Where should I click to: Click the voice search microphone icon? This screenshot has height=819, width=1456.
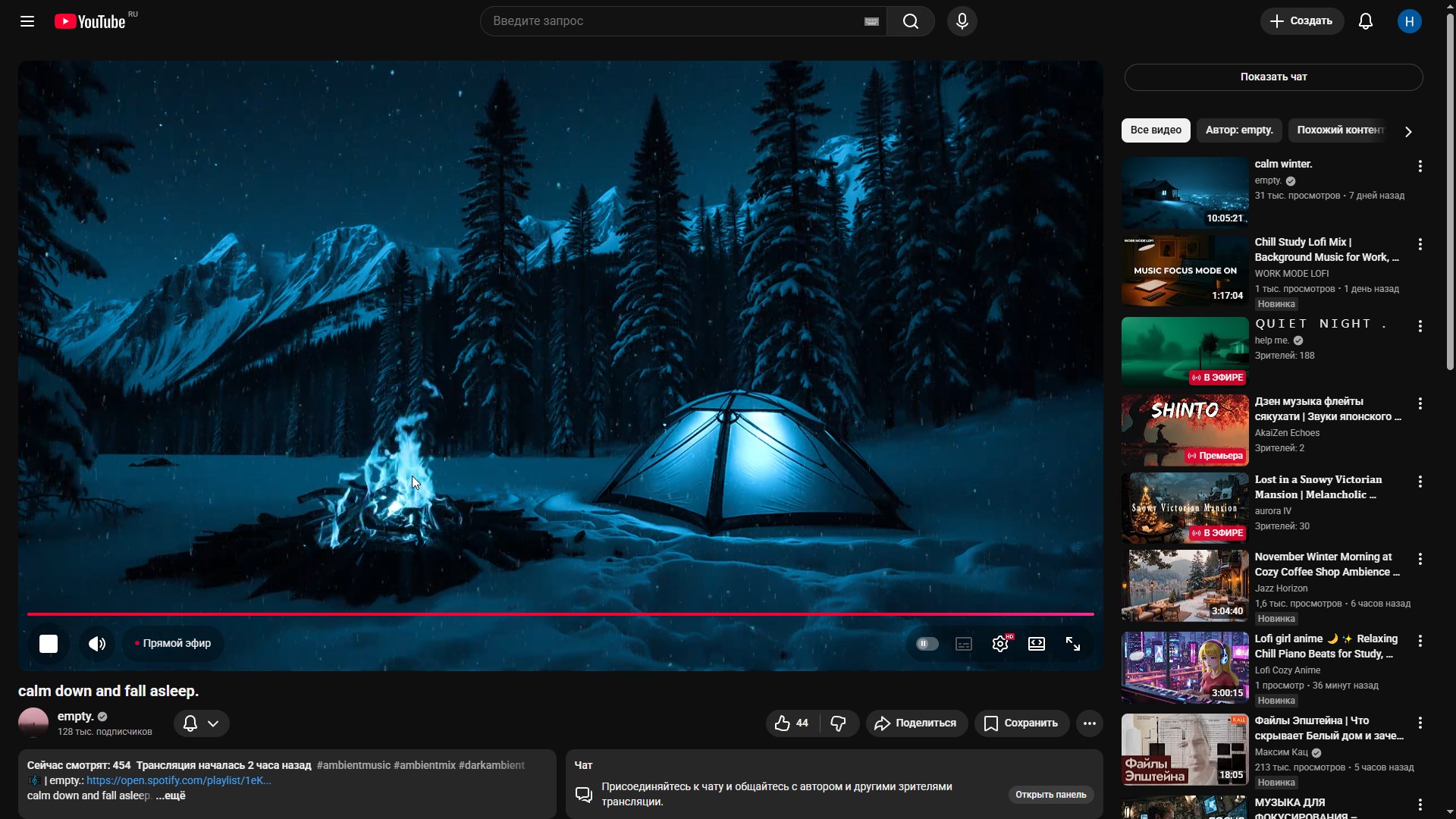(962, 21)
